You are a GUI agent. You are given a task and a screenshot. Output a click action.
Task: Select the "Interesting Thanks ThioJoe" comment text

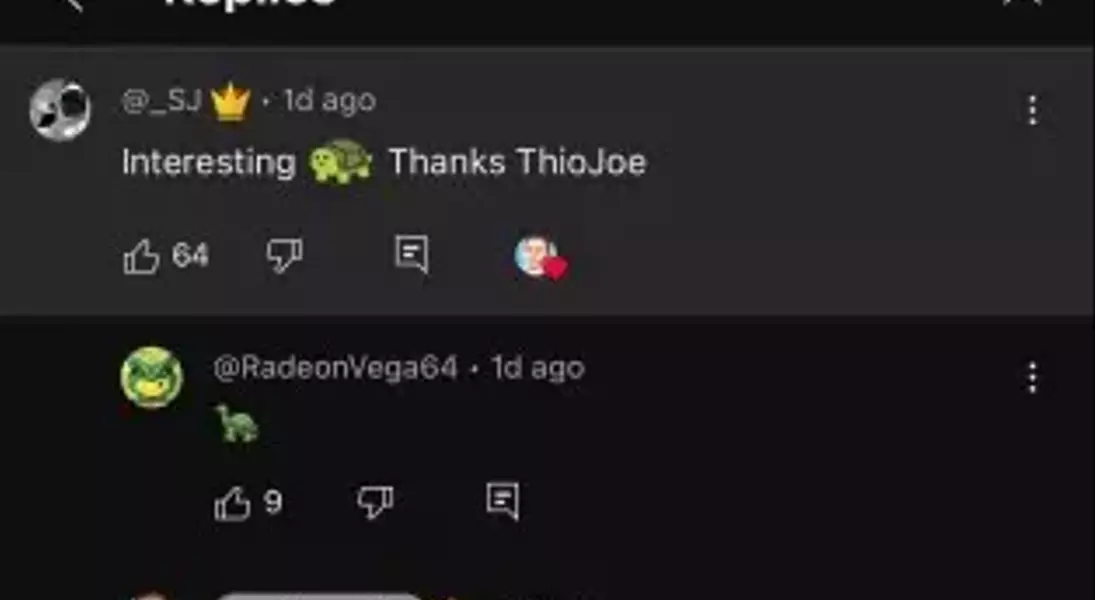[x=385, y=163]
